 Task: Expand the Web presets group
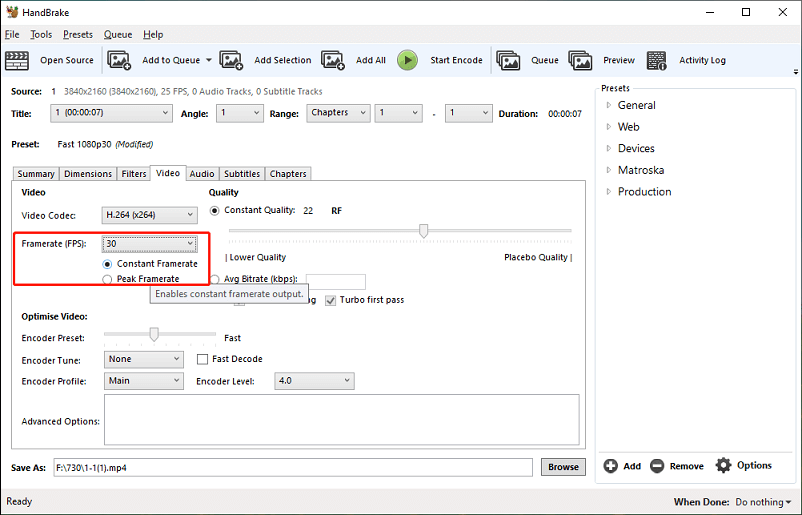point(609,127)
